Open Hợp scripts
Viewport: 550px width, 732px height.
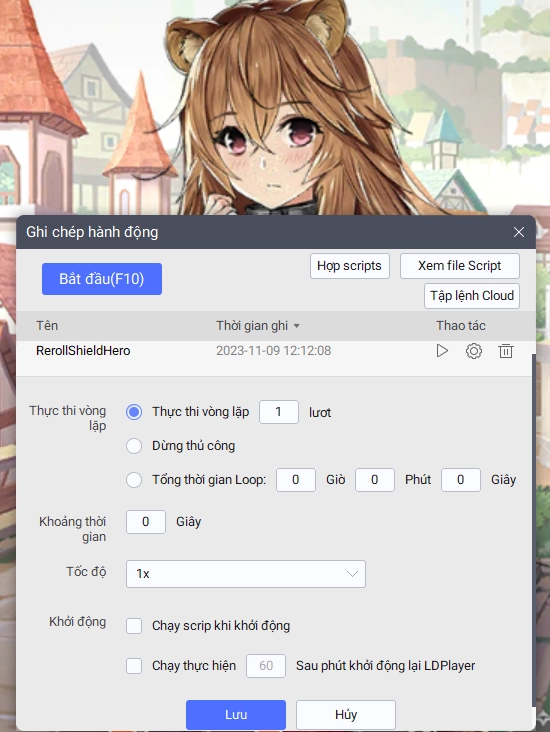[x=350, y=266]
